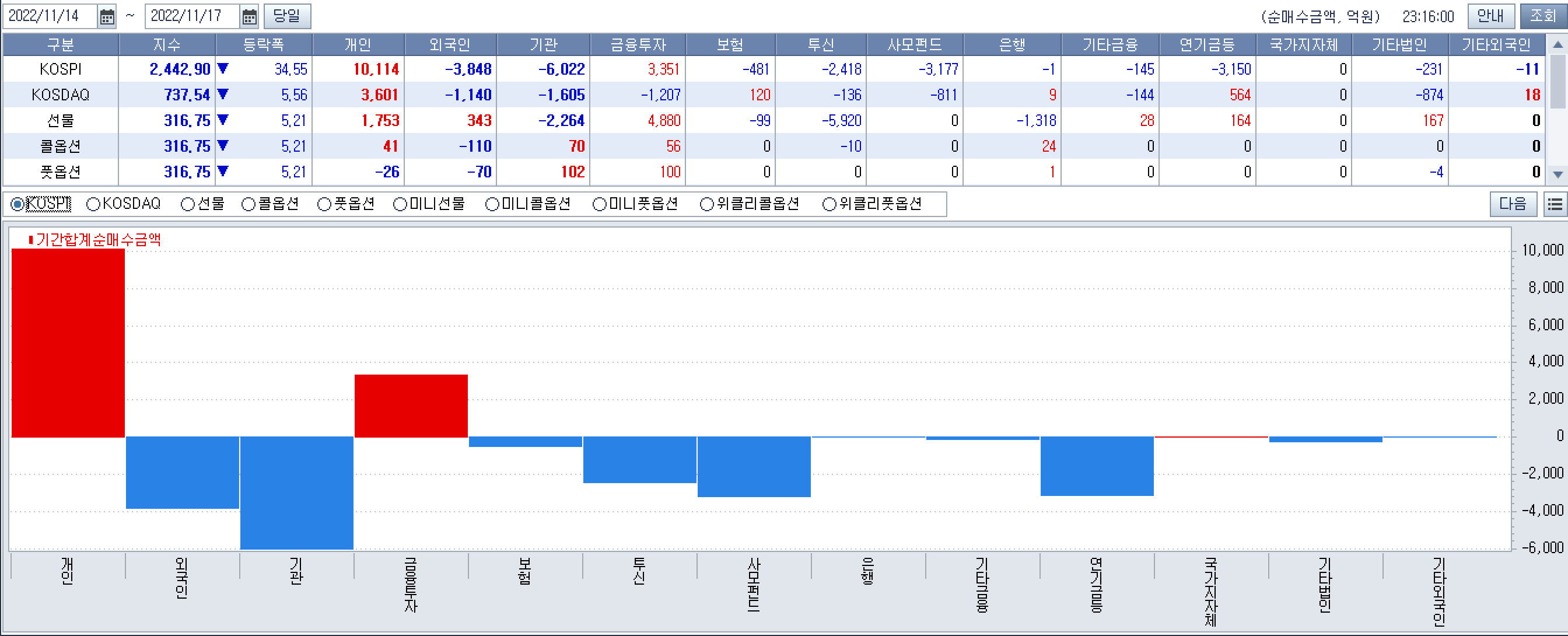Click the 사모펀드 column header

point(915,44)
